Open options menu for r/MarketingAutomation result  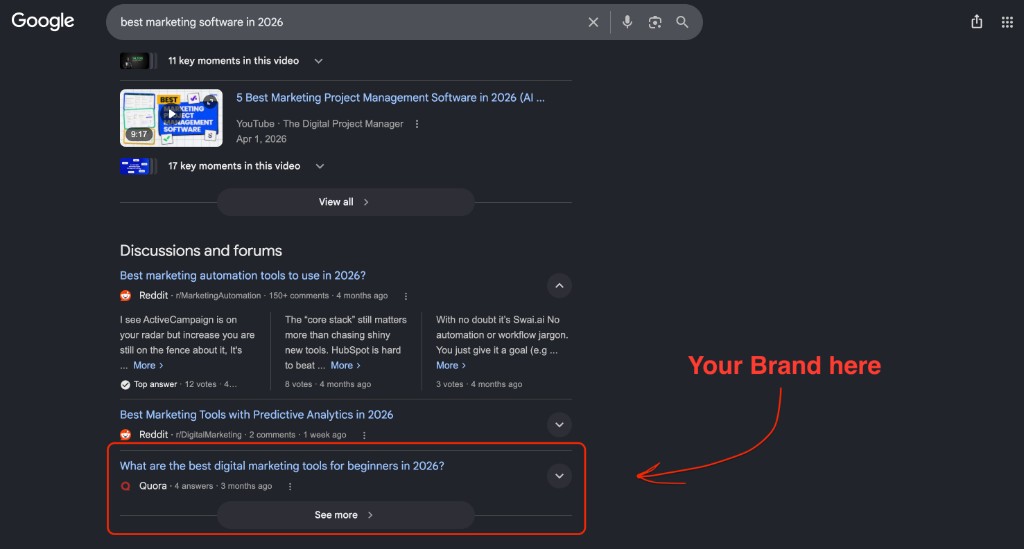(406, 296)
